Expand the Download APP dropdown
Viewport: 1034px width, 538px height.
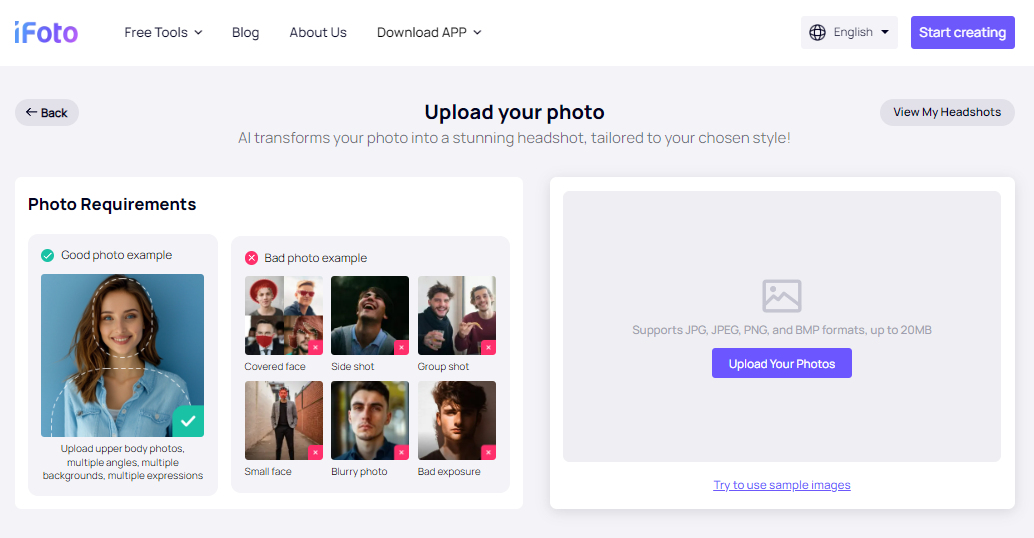[429, 32]
